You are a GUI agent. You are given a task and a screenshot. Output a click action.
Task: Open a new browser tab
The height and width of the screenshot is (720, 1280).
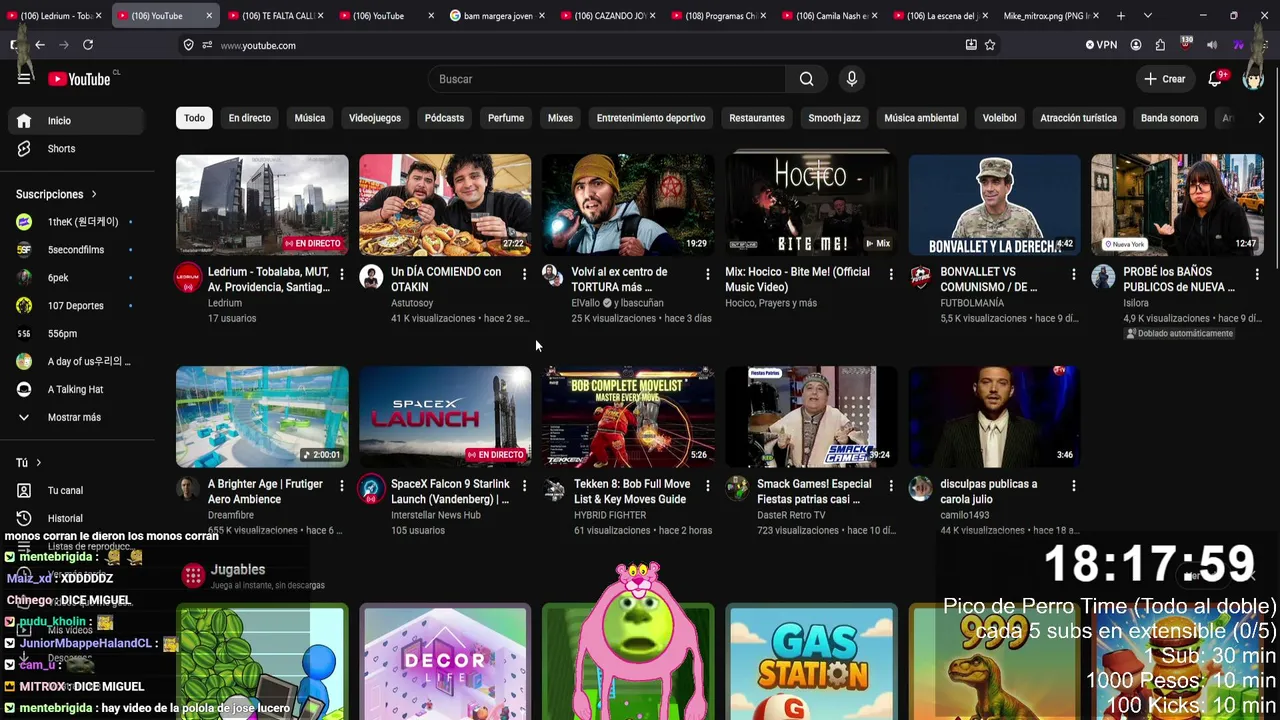pos(1121,16)
